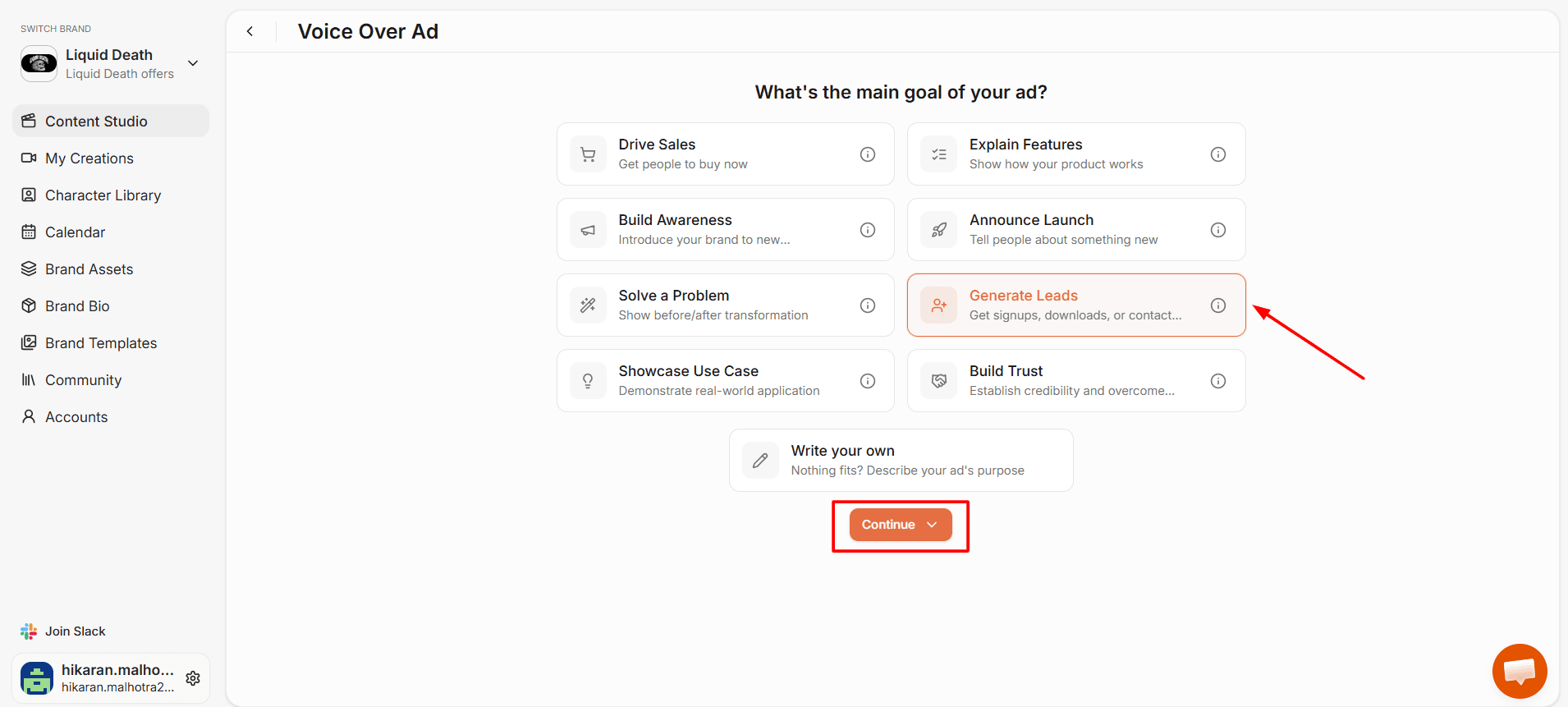
Task: Go to Community section
Action: pos(111,379)
